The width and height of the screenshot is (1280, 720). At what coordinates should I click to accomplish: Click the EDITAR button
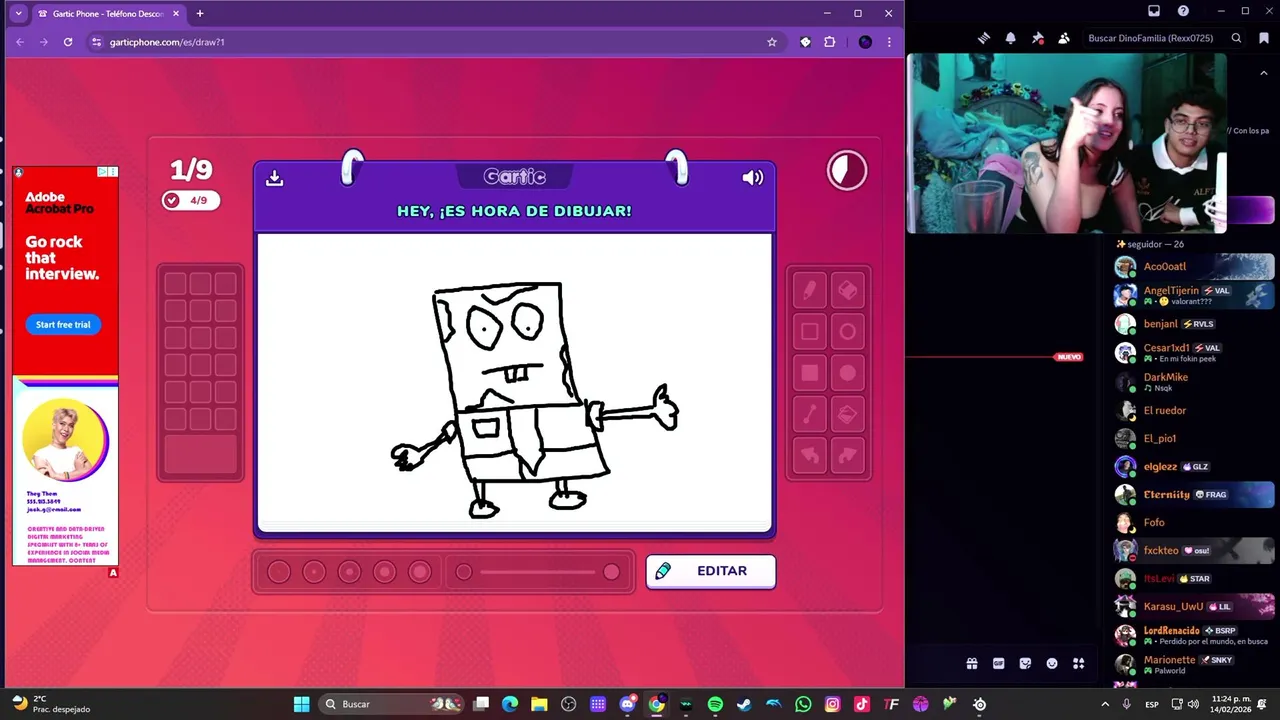[x=710, y=571]
